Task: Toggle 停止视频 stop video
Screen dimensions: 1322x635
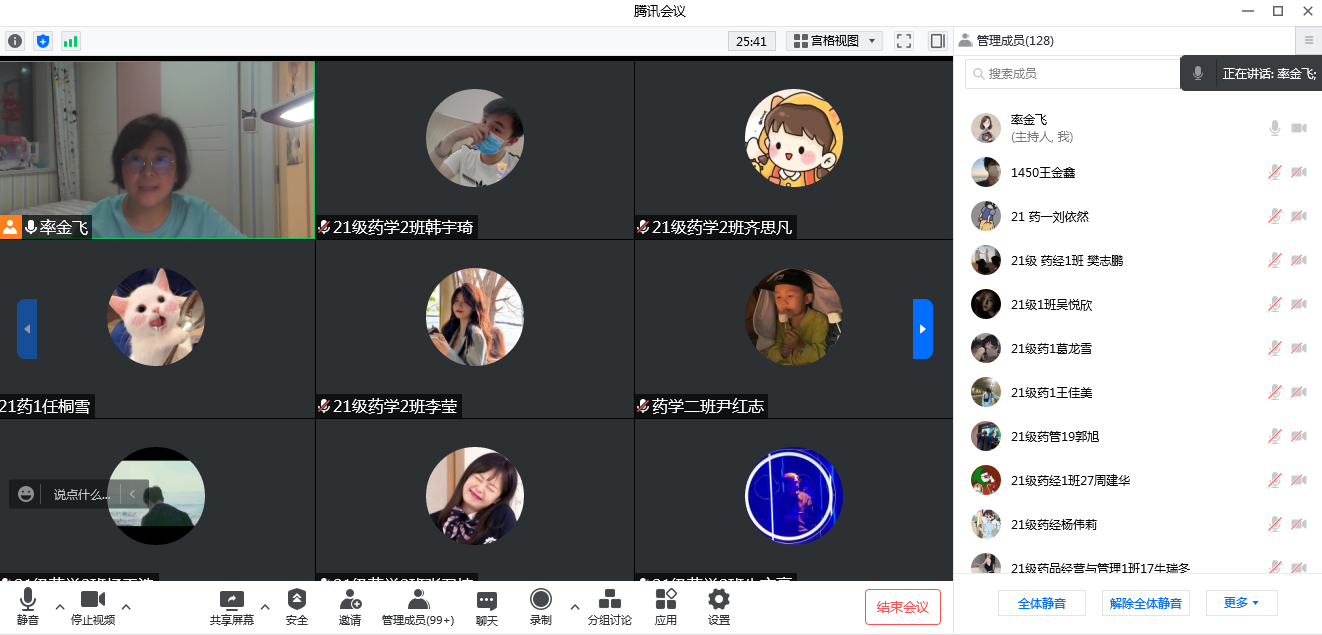Action: tap(93, 607)
